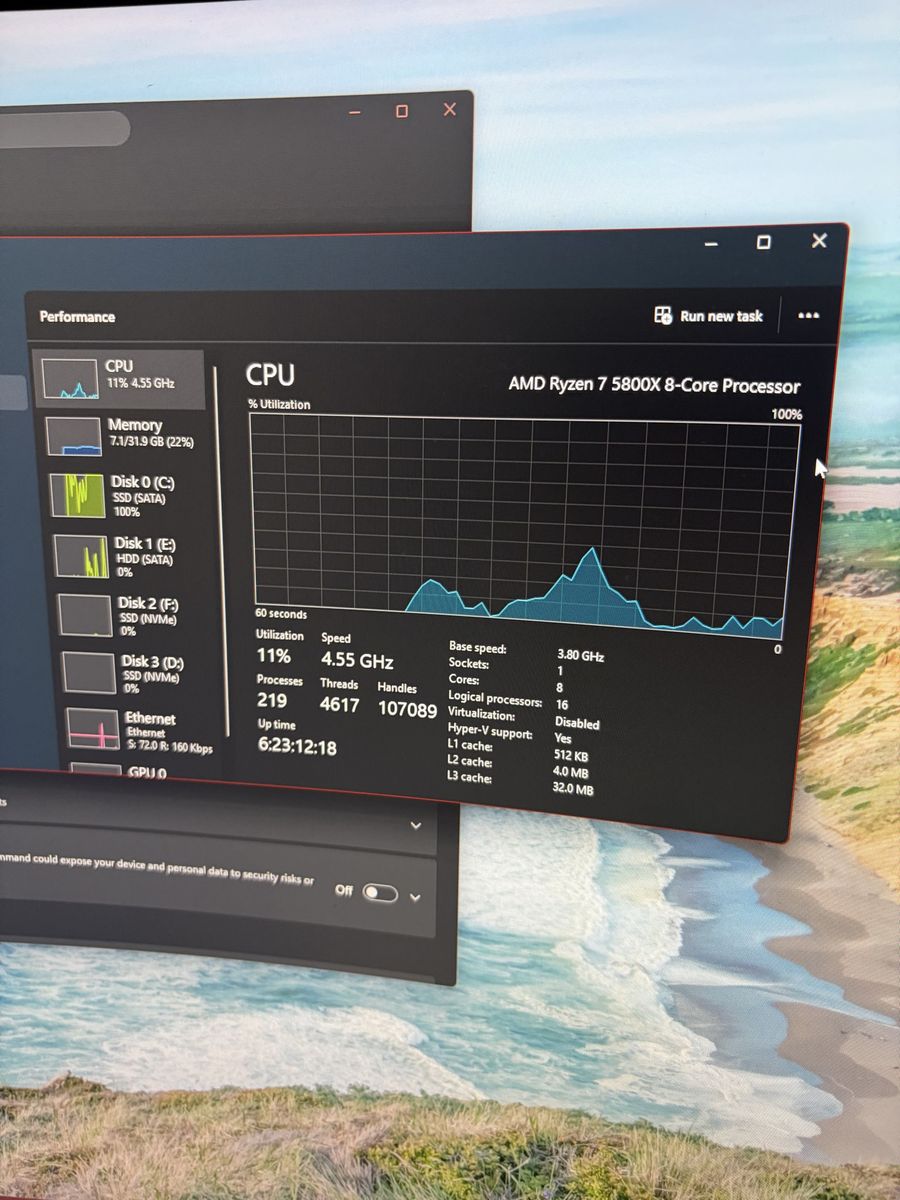Open the Ethernet performance entry
Screen dimensions: 900x1200
(x=138, y=732)
